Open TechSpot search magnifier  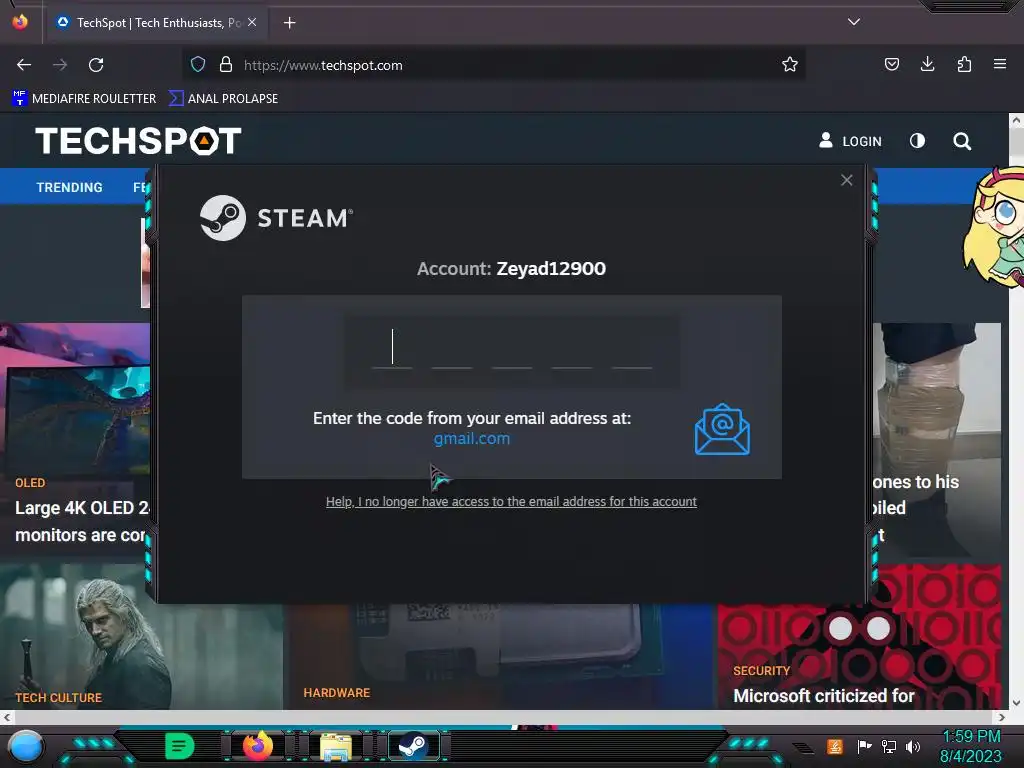pos(962,141)
